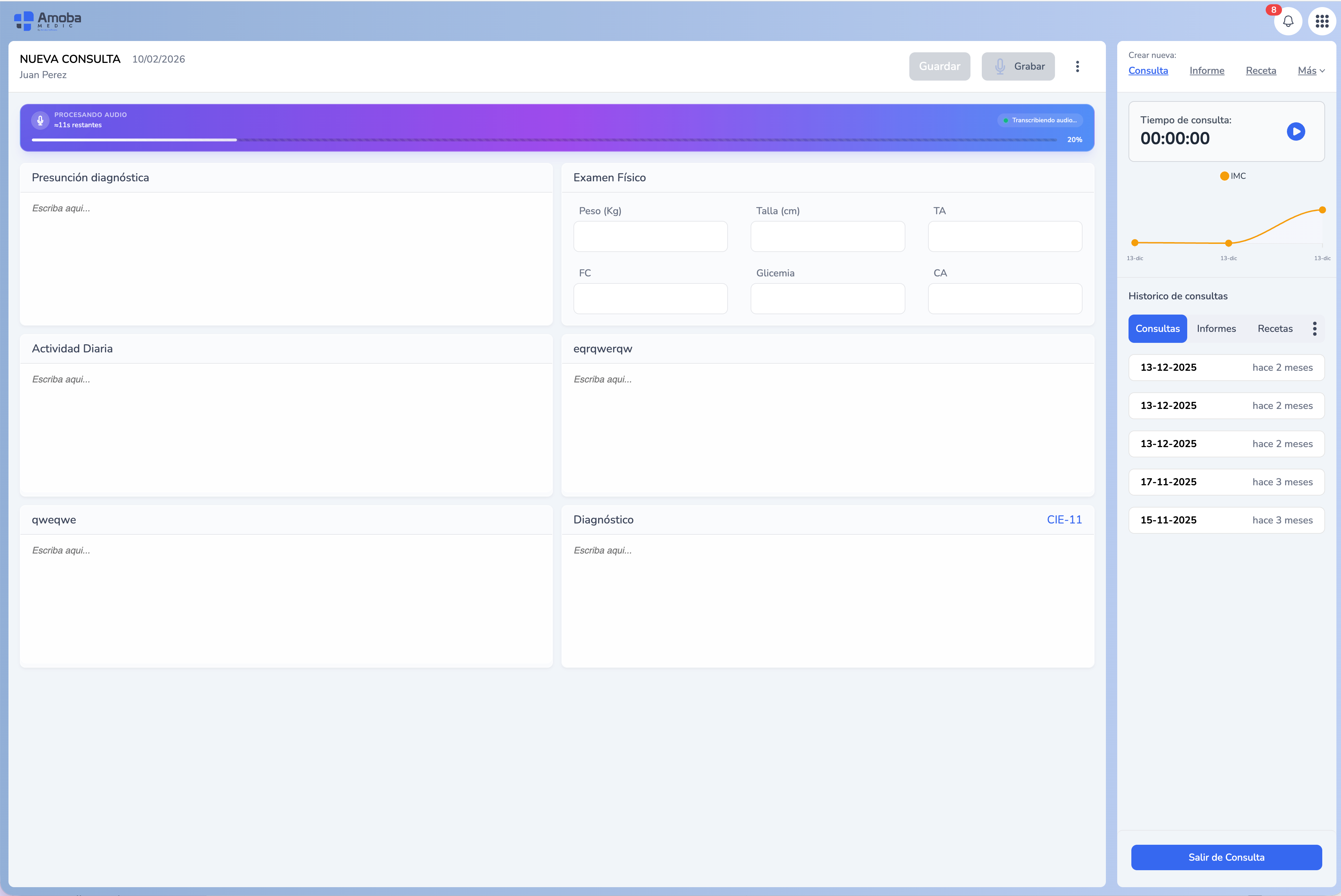The width and height of the screenshot is (1341, 896).
Task: Click the microphone icon in processing banner
Action: click(40, 120)
